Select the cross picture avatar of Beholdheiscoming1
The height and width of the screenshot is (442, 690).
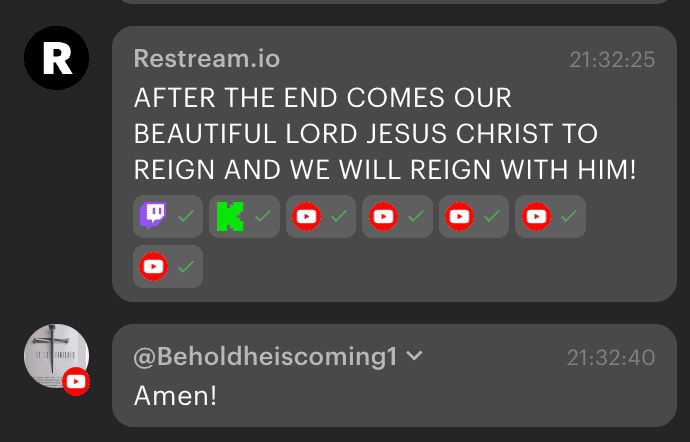56,356
